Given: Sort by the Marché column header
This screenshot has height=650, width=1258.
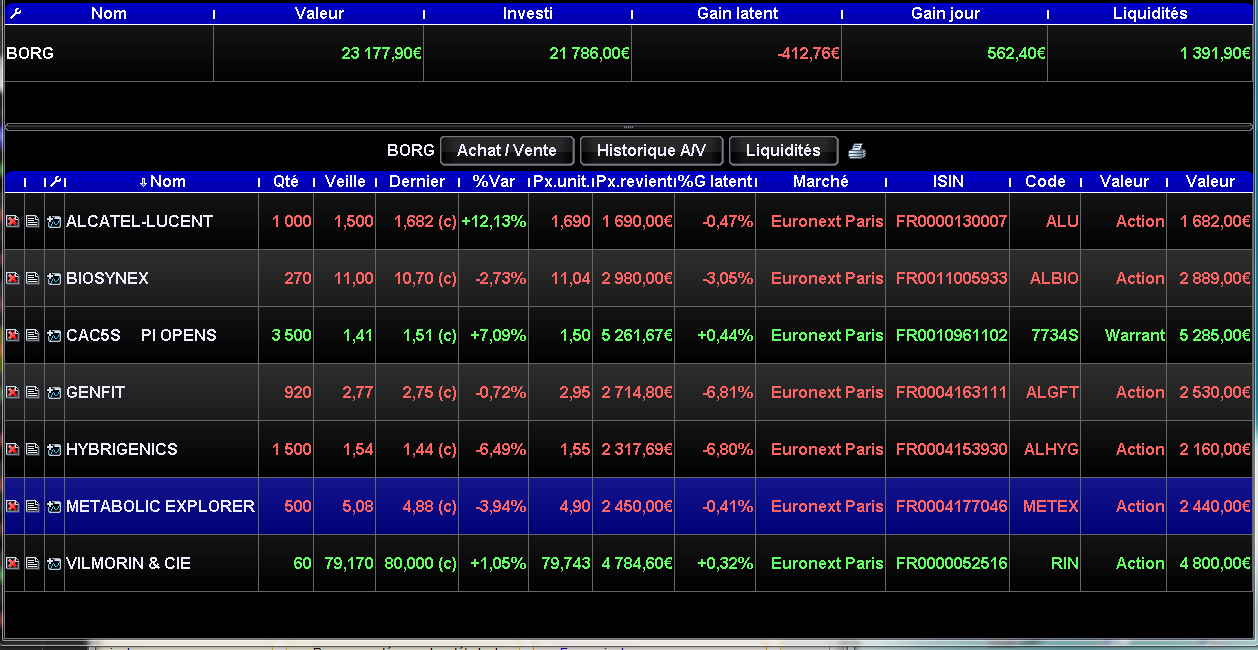Looking at the screenshot, I should coord(821,181).
